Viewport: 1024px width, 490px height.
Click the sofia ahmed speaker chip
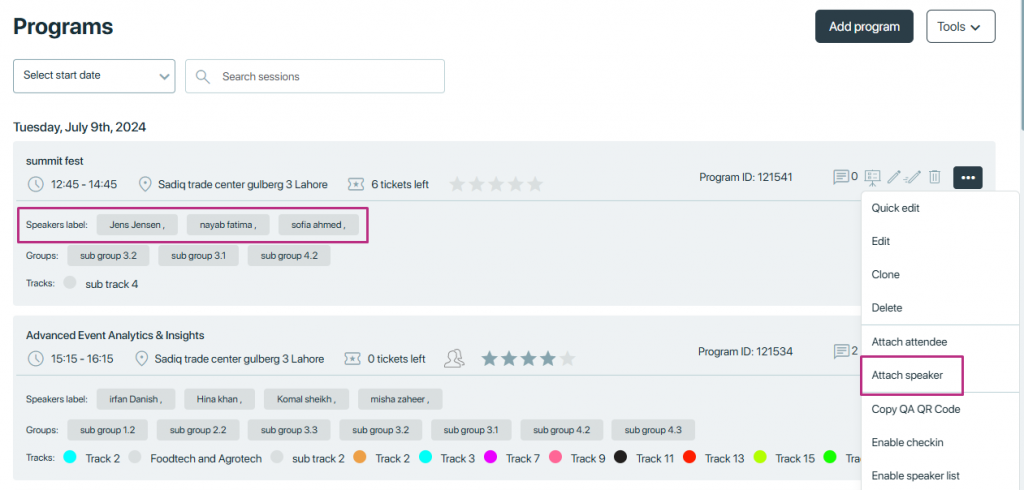click(319, 225)
